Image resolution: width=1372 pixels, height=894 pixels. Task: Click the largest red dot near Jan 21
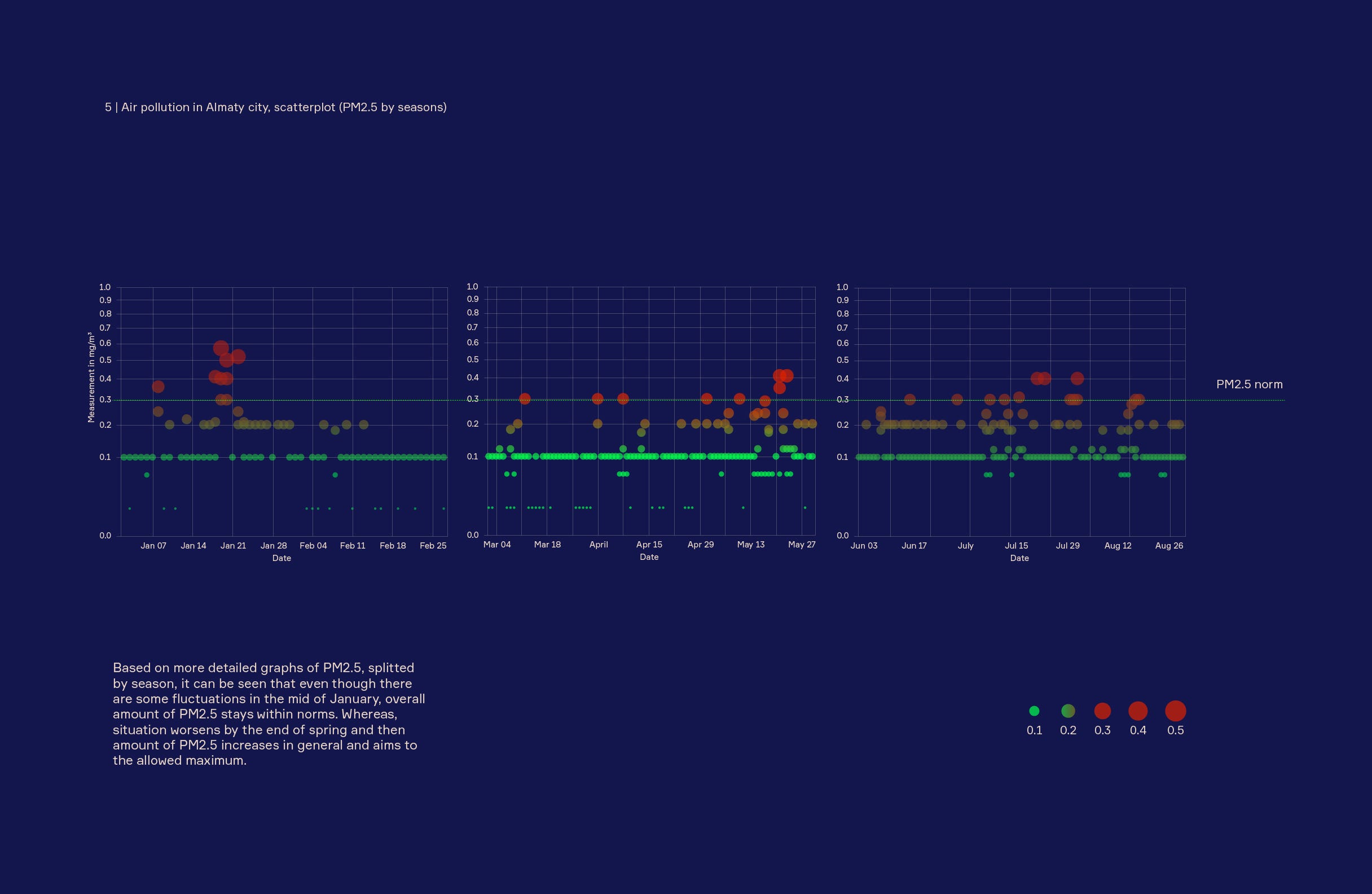[221, 348]
